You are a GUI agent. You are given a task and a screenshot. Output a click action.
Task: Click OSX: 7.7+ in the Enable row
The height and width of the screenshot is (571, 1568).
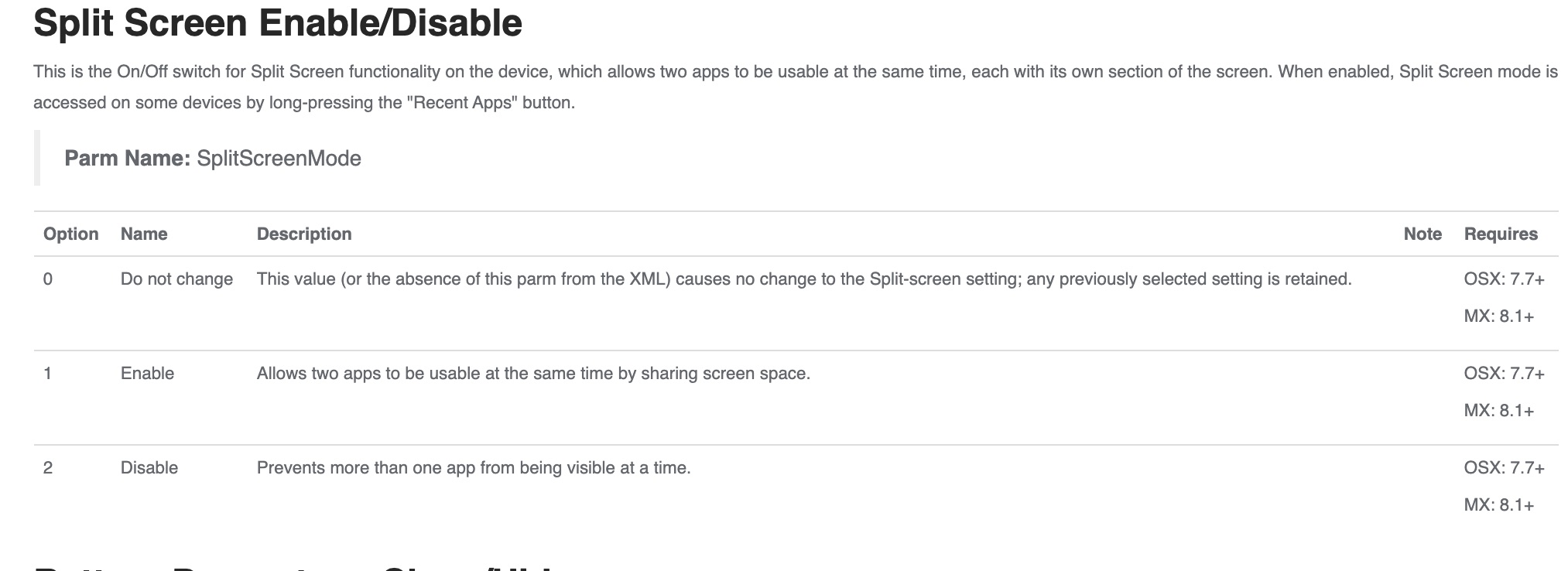pyautogui.click(x=1504, y=374)
